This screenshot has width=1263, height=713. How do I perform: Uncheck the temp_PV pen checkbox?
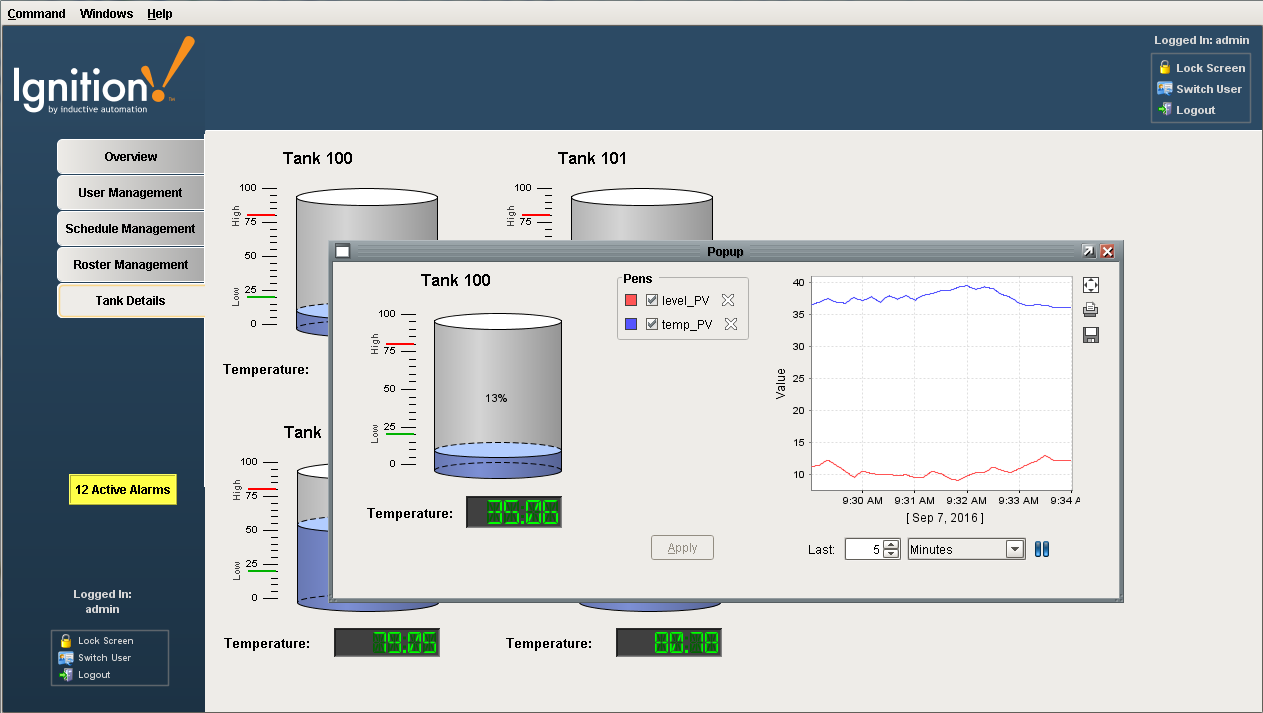tap(652, 324)
